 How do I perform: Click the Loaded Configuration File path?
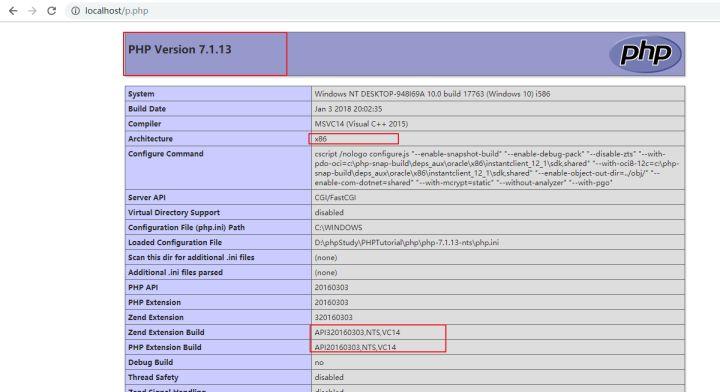(x=406, y=242)
